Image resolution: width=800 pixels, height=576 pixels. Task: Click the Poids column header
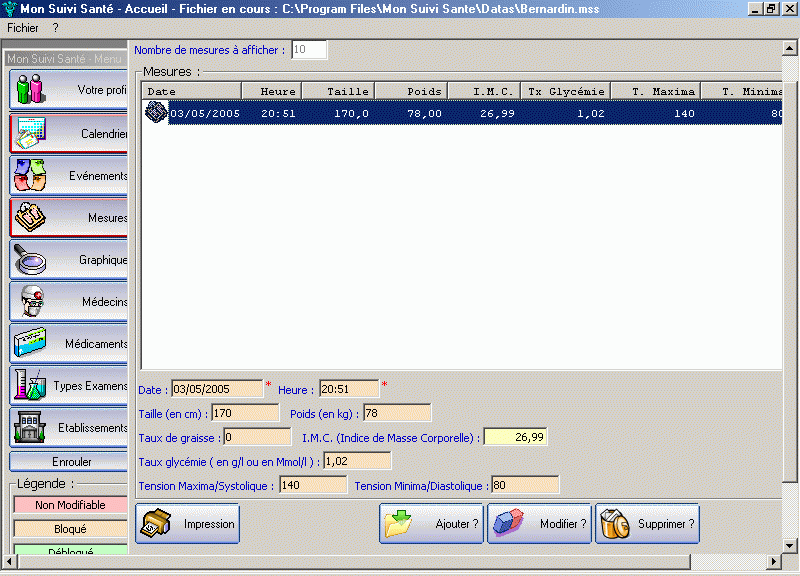pyautogui.click(x=411, y=91)
